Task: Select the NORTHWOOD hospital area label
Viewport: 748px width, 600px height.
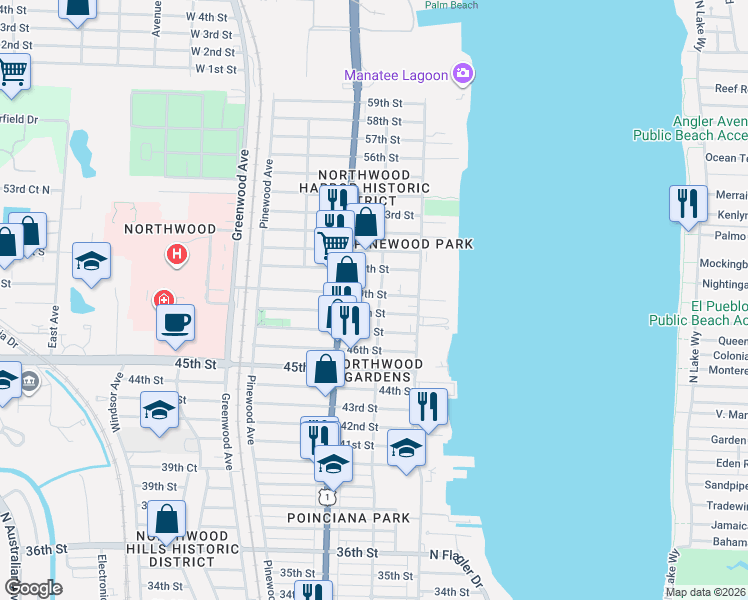Action: click(x=170, y=229)
